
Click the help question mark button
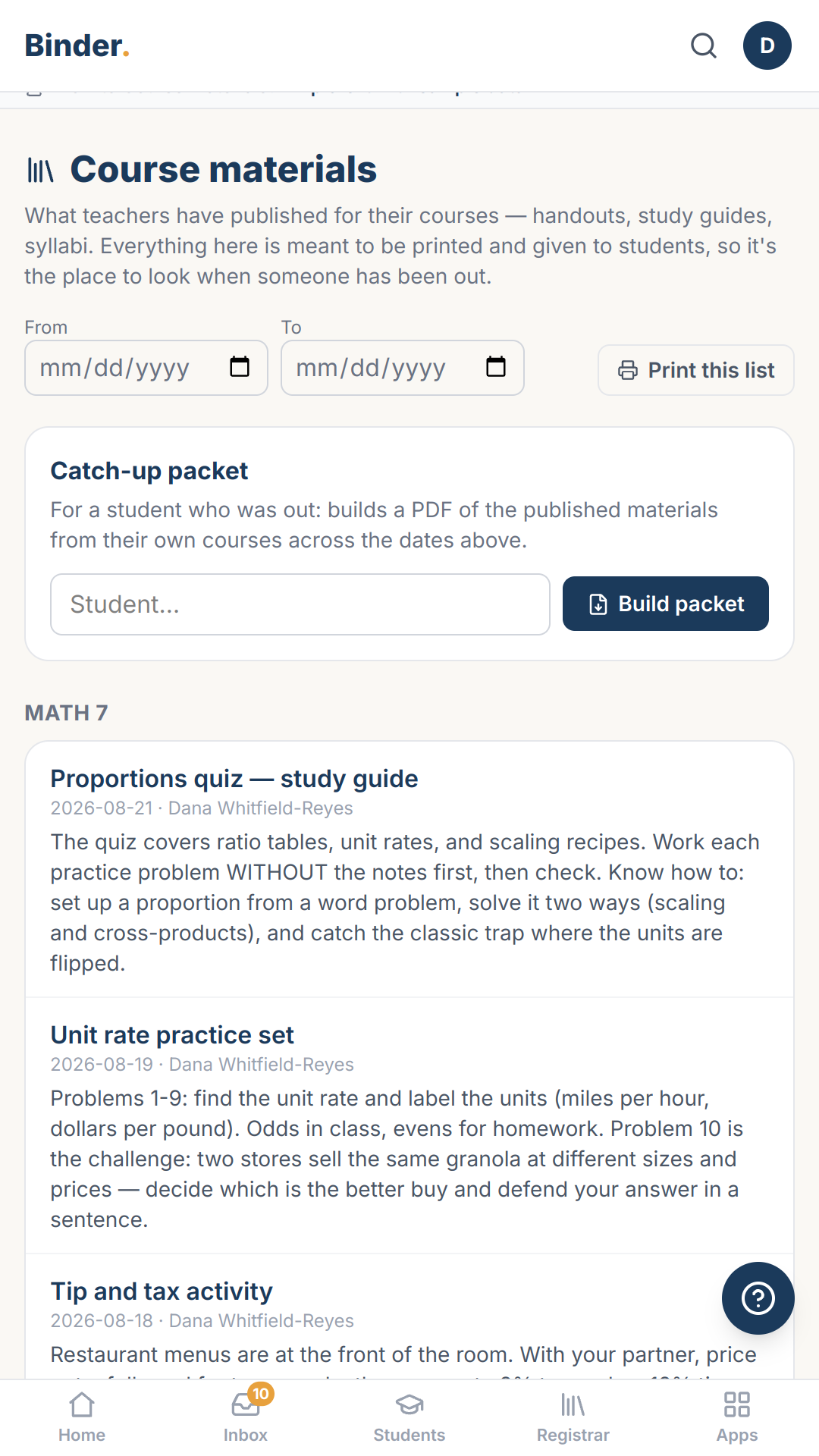[758, 1298]
